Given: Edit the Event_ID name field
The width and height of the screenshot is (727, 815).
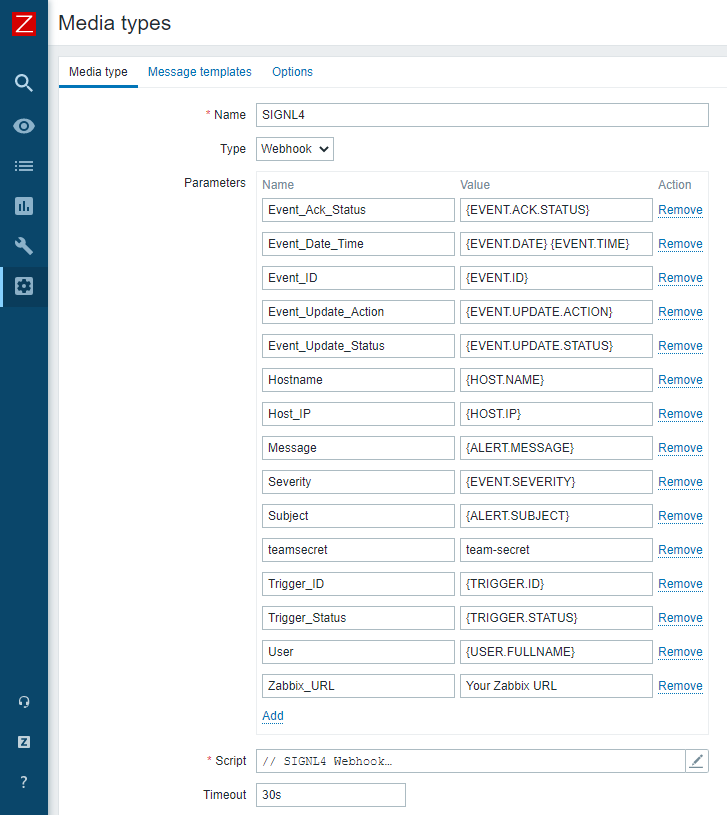Looking at the screenshot, I should 358,278.
